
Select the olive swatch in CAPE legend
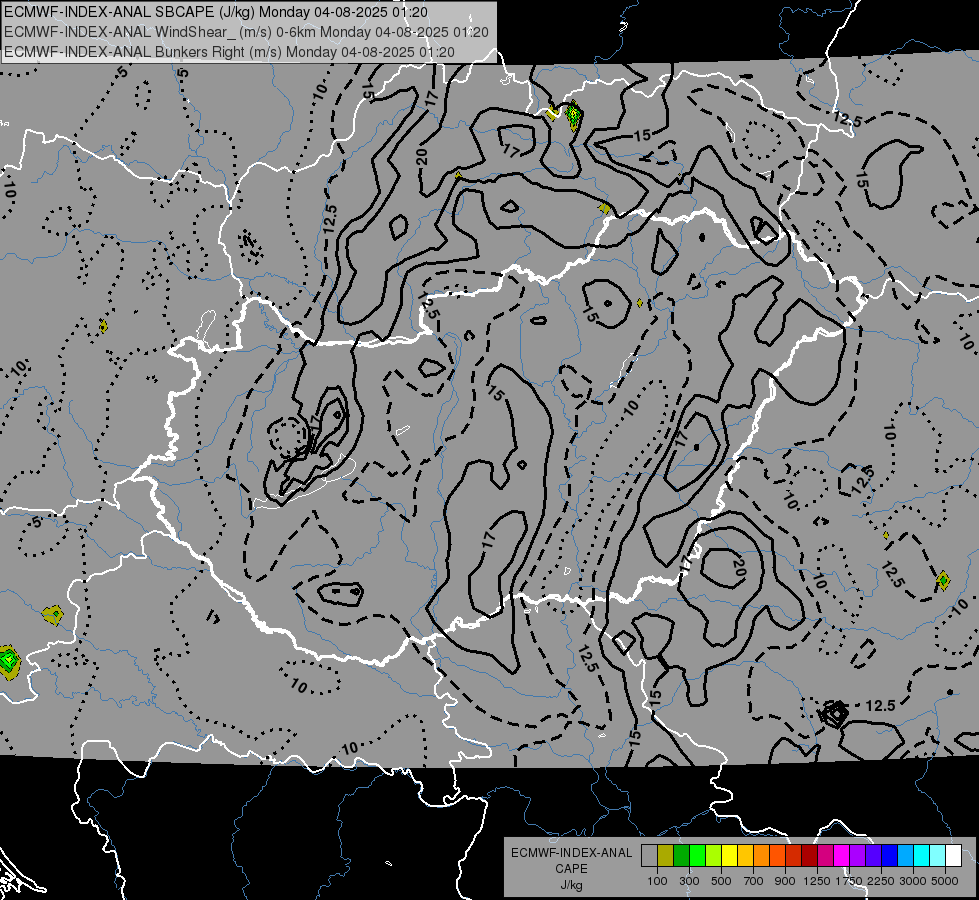pyautogui.click(x=666, y=856)
